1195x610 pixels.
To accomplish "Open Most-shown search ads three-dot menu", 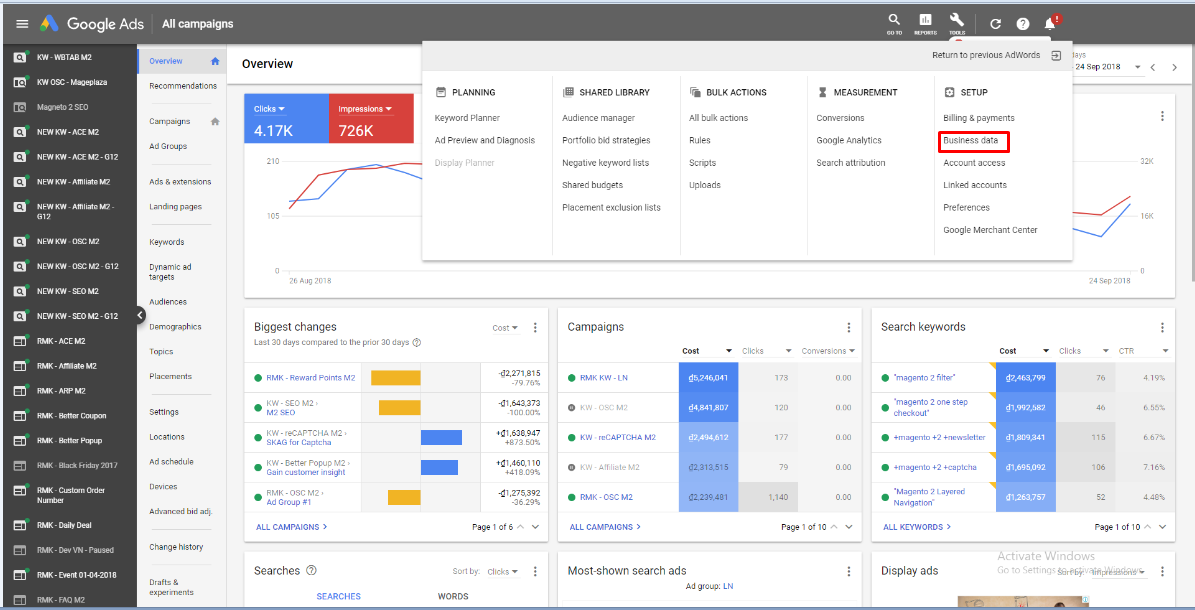I will click(848, 571).
